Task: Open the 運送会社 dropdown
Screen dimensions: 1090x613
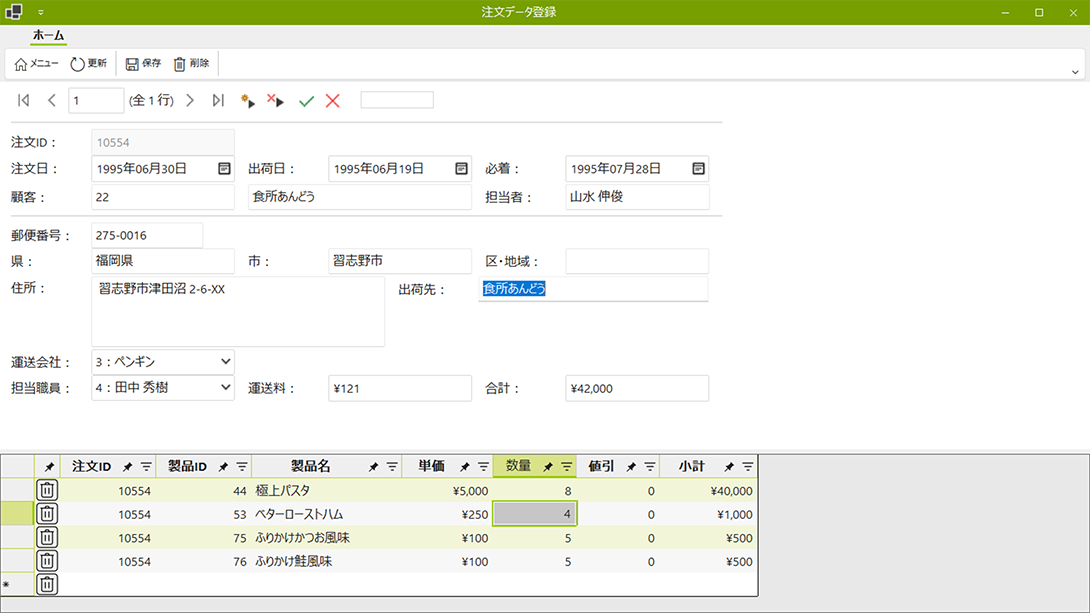Action: 225,361
